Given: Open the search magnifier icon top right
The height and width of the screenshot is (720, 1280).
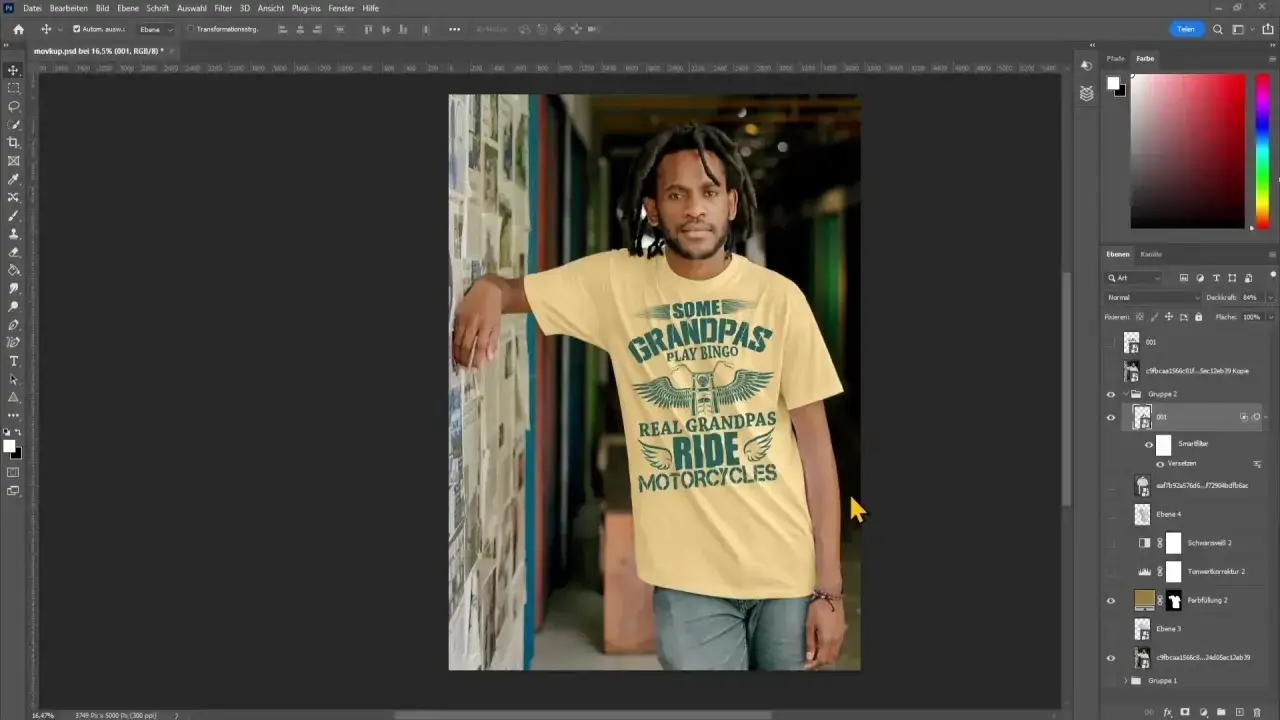Looking at the screenshot, I should tap(1218, 29).
